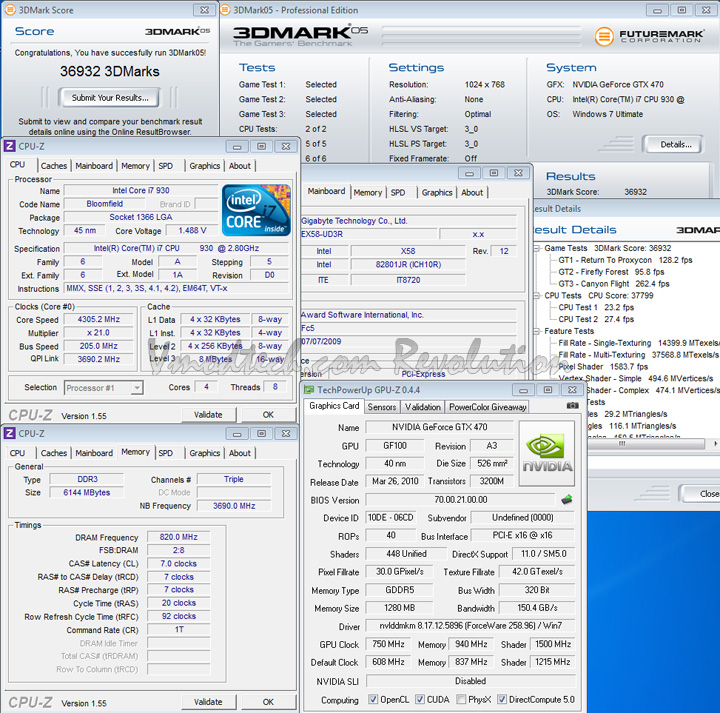Open the Processor #1 selection dropdown
720x713 pixels.
coord(136,388)
